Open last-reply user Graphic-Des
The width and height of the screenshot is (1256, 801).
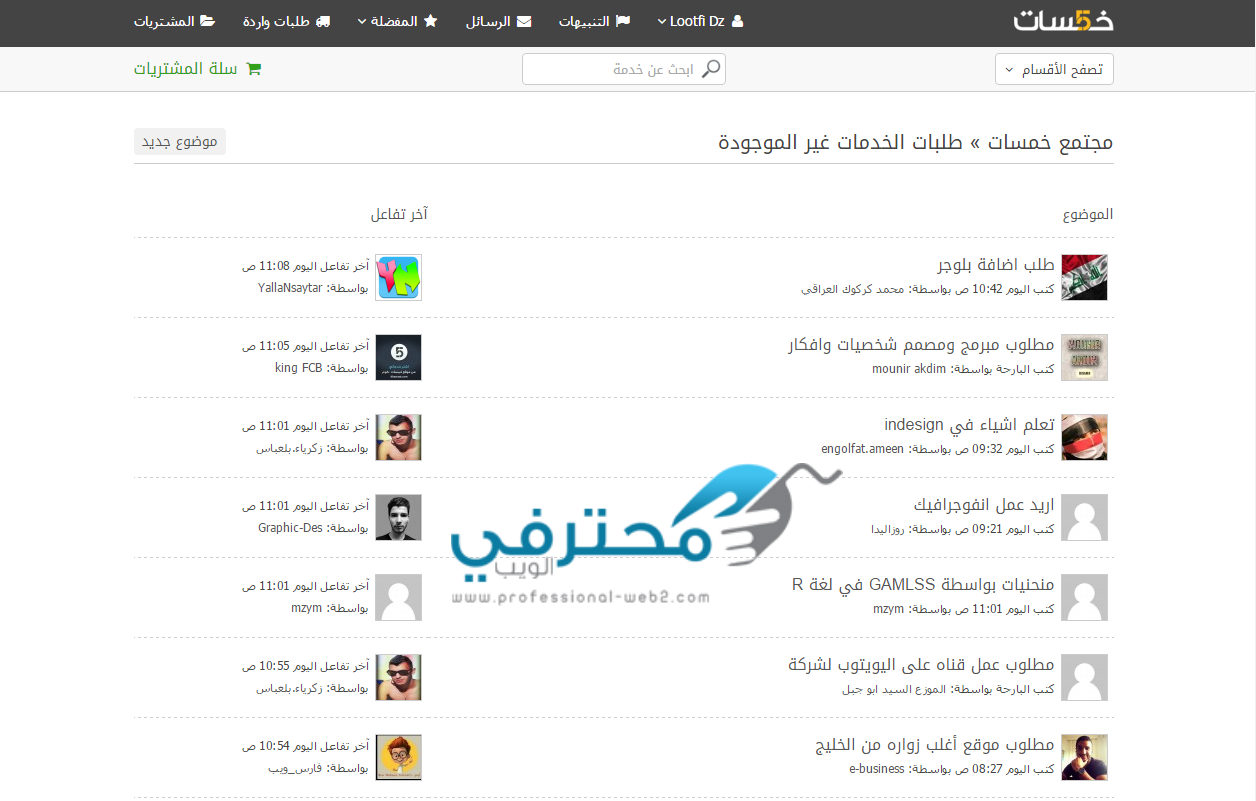290,528
